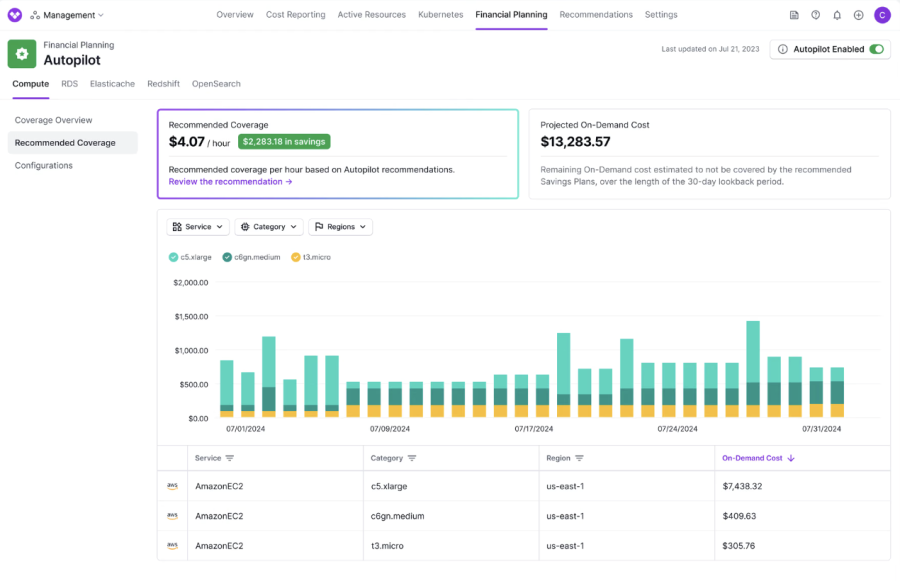This screenshot has height=581, width=900.
Task: Open the Regions filter dropdown
Action: (x=340, y=227)
